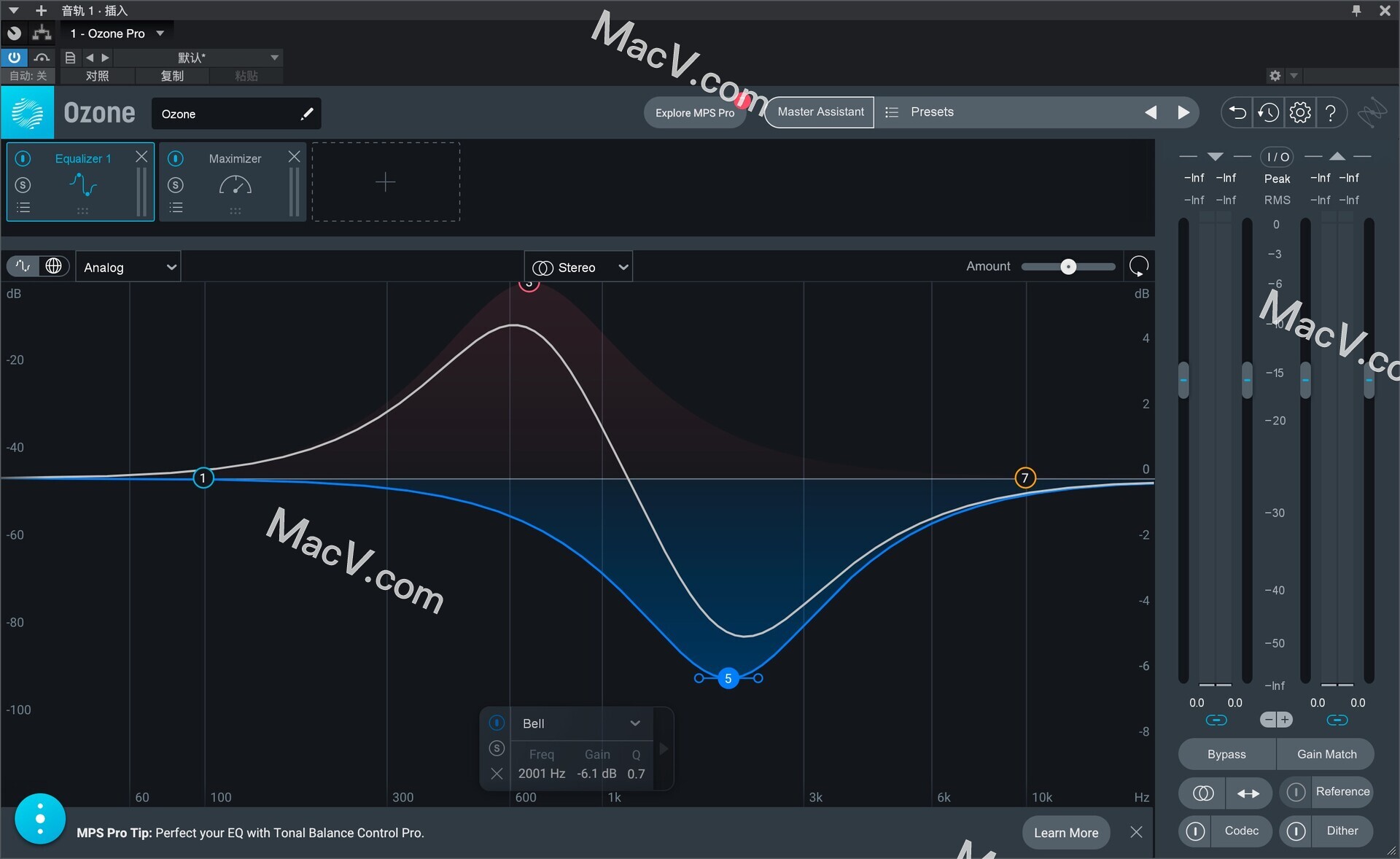The height and width of the screenshot is (859, 1400).
Task: Toggle host plugin power button
Action: pyautogui.click(x=14, y=58)
